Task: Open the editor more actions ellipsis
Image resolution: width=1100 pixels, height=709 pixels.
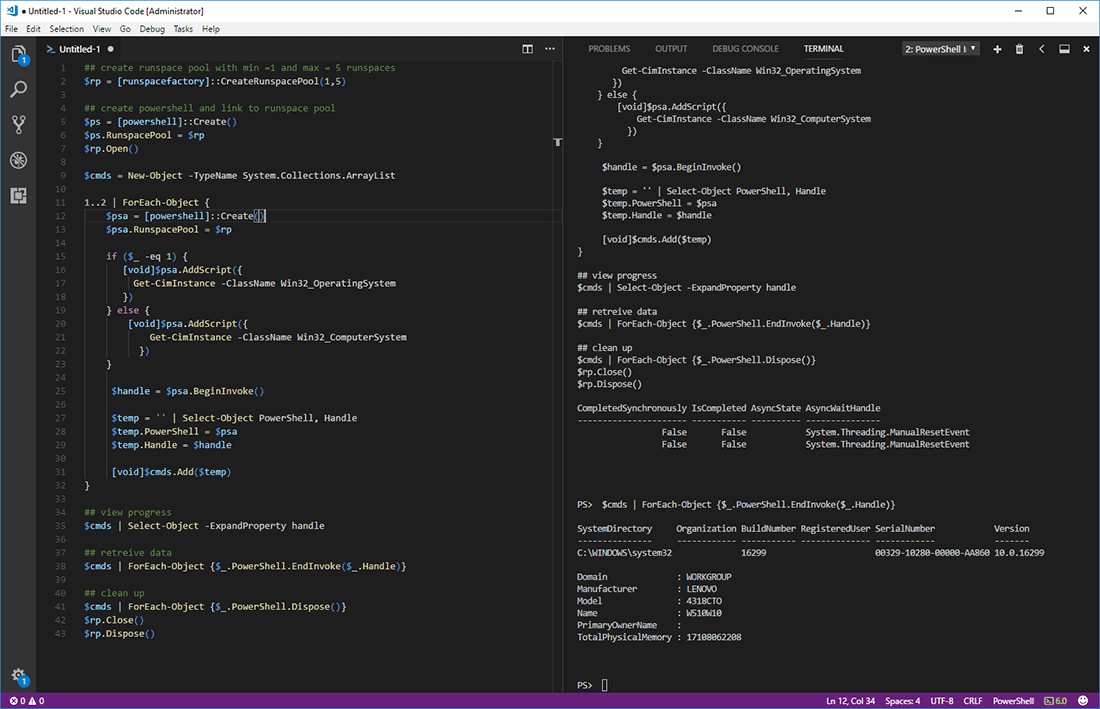Action: coord(550,49)
